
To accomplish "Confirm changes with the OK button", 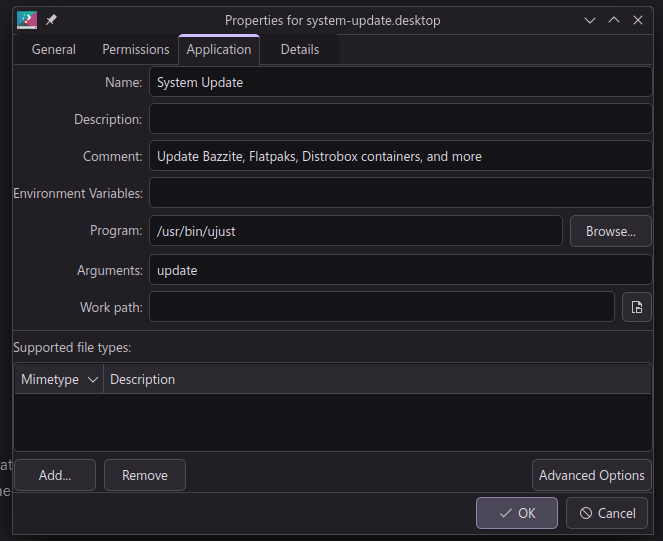I will (x=517, y=513).
